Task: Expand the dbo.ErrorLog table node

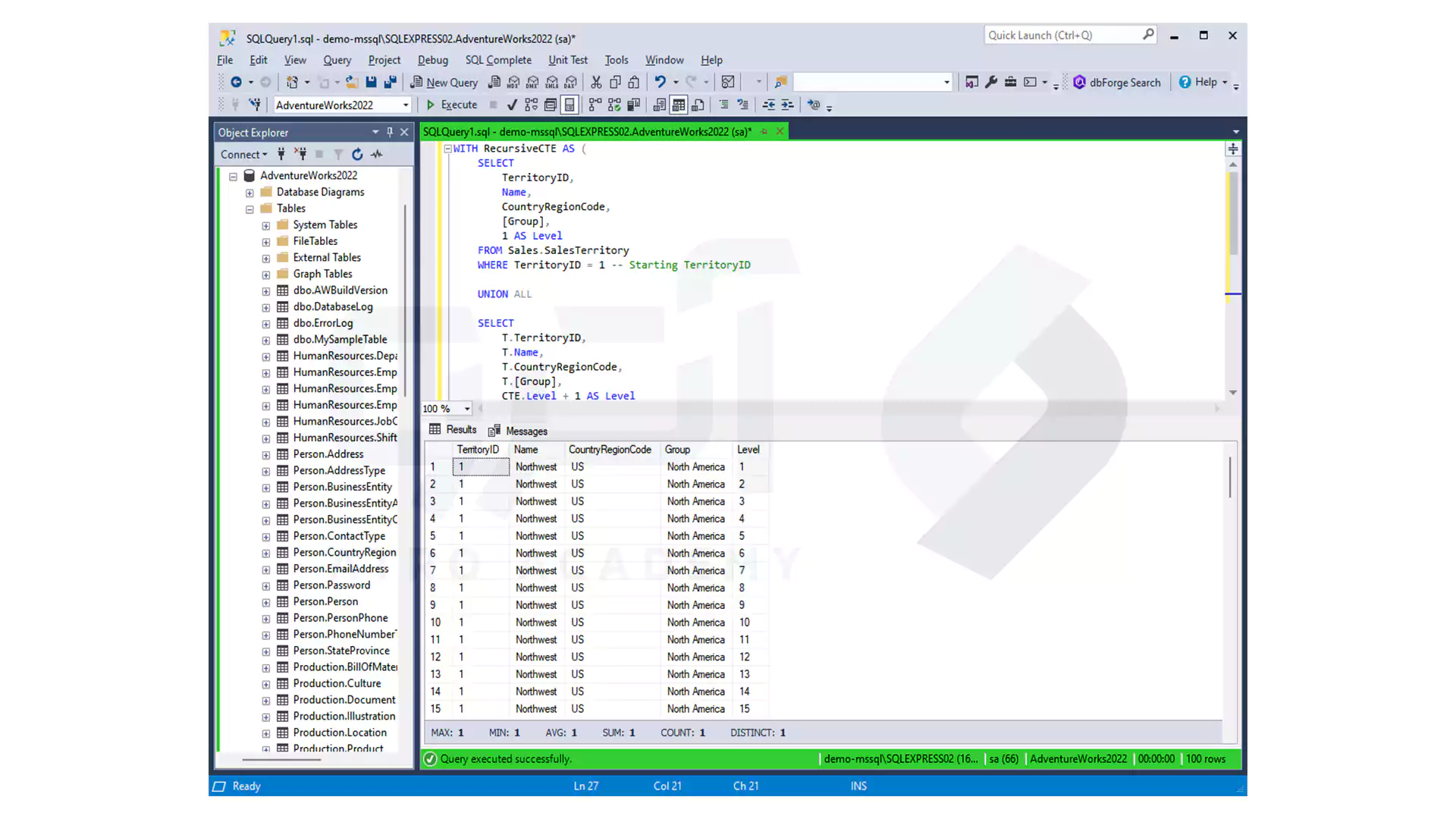Action: click(266, 324)
